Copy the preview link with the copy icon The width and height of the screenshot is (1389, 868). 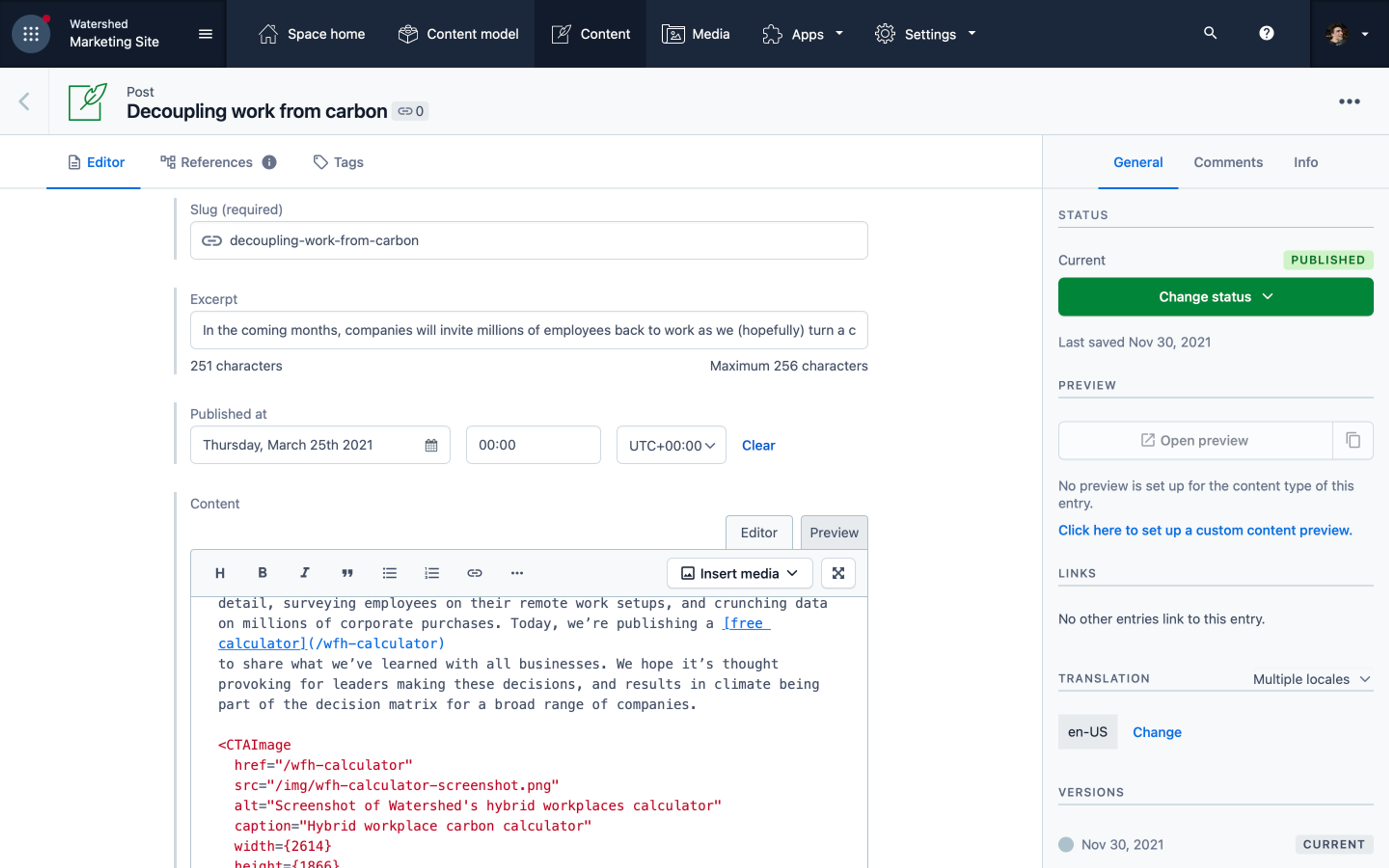pos(1353,440)
